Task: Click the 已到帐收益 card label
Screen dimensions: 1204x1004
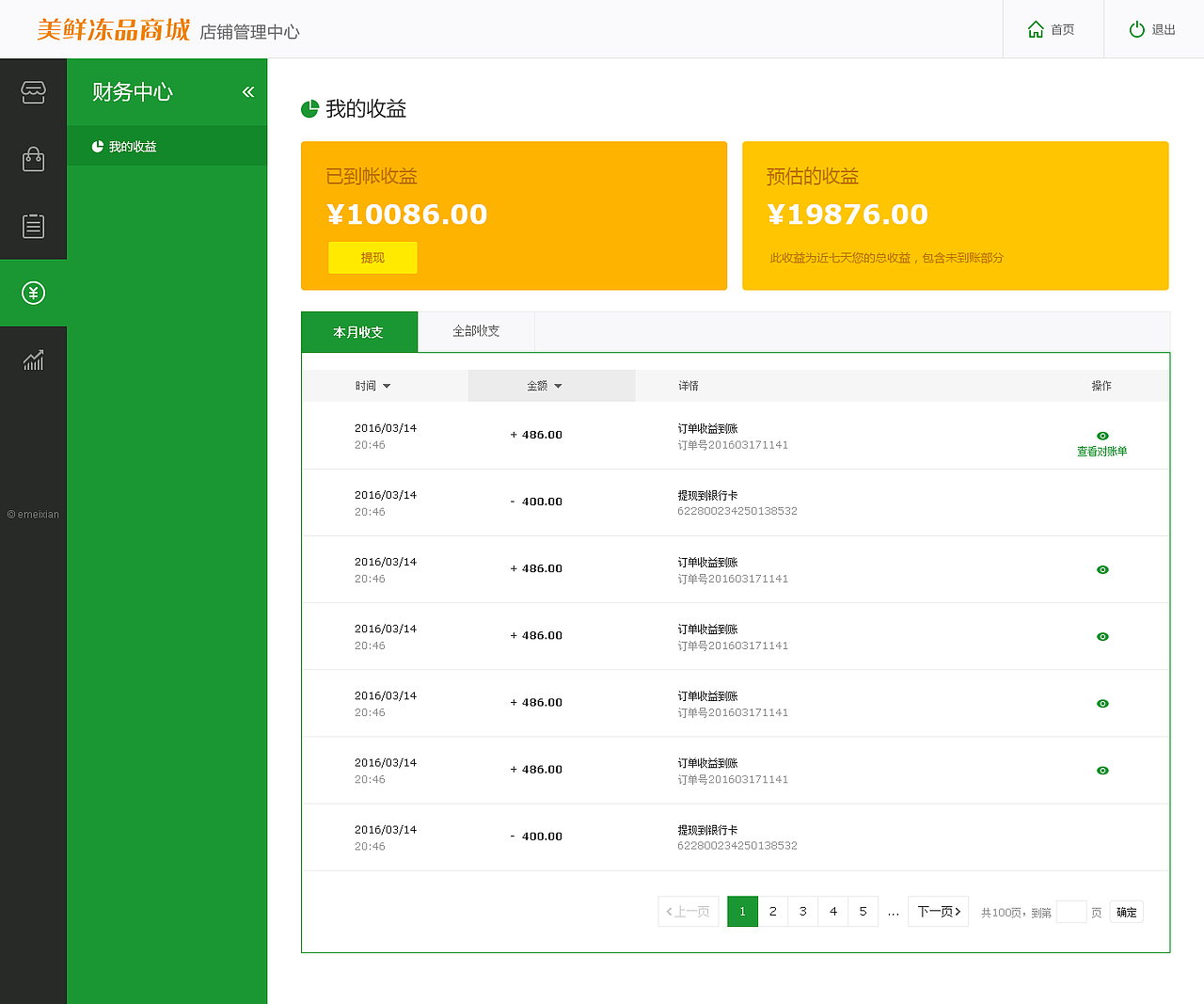Action: (372, 176)
